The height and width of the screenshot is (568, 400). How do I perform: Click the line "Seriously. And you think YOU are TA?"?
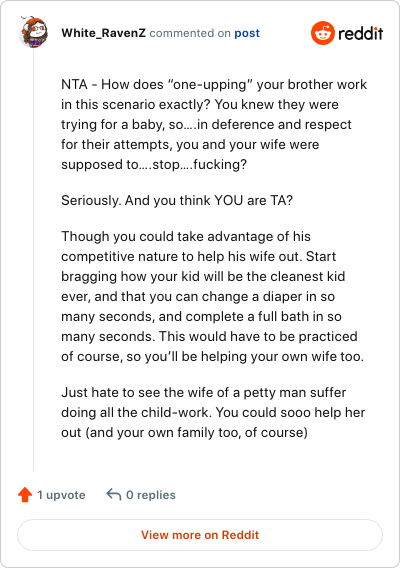tap(177, 200)
